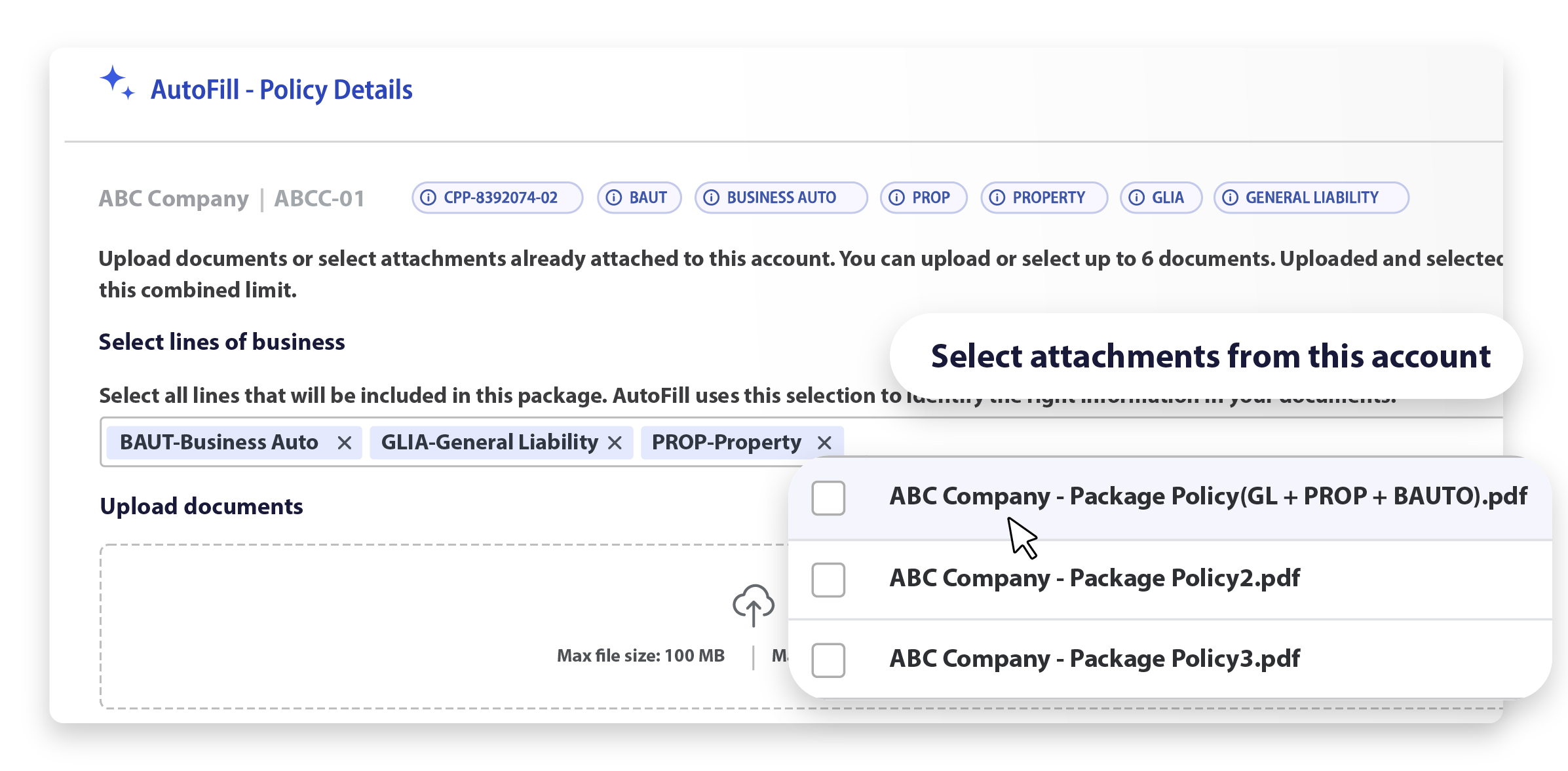The image size is (1568, 771).
Task: Click info icon on CPP-8392074-02 chip
Action: [428, 198]
